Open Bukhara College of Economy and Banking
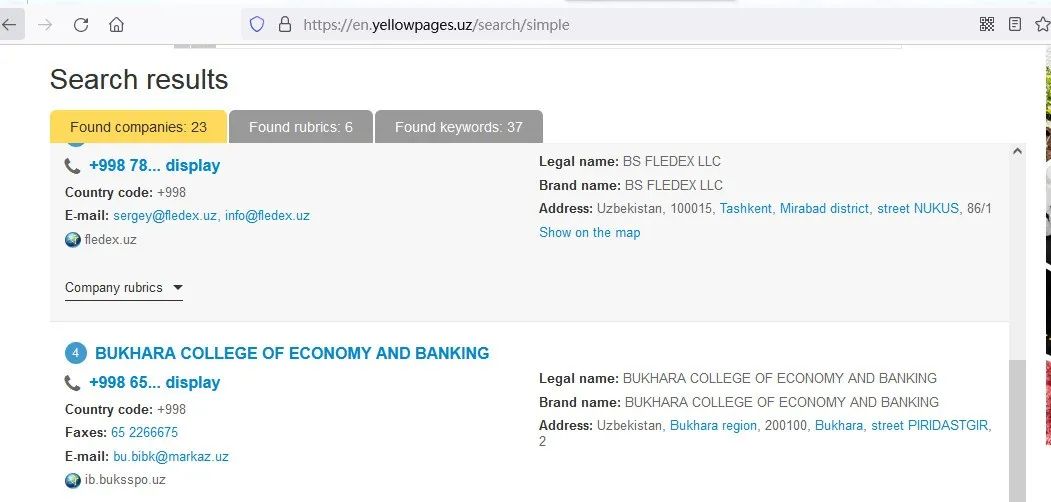 [292, 353]
